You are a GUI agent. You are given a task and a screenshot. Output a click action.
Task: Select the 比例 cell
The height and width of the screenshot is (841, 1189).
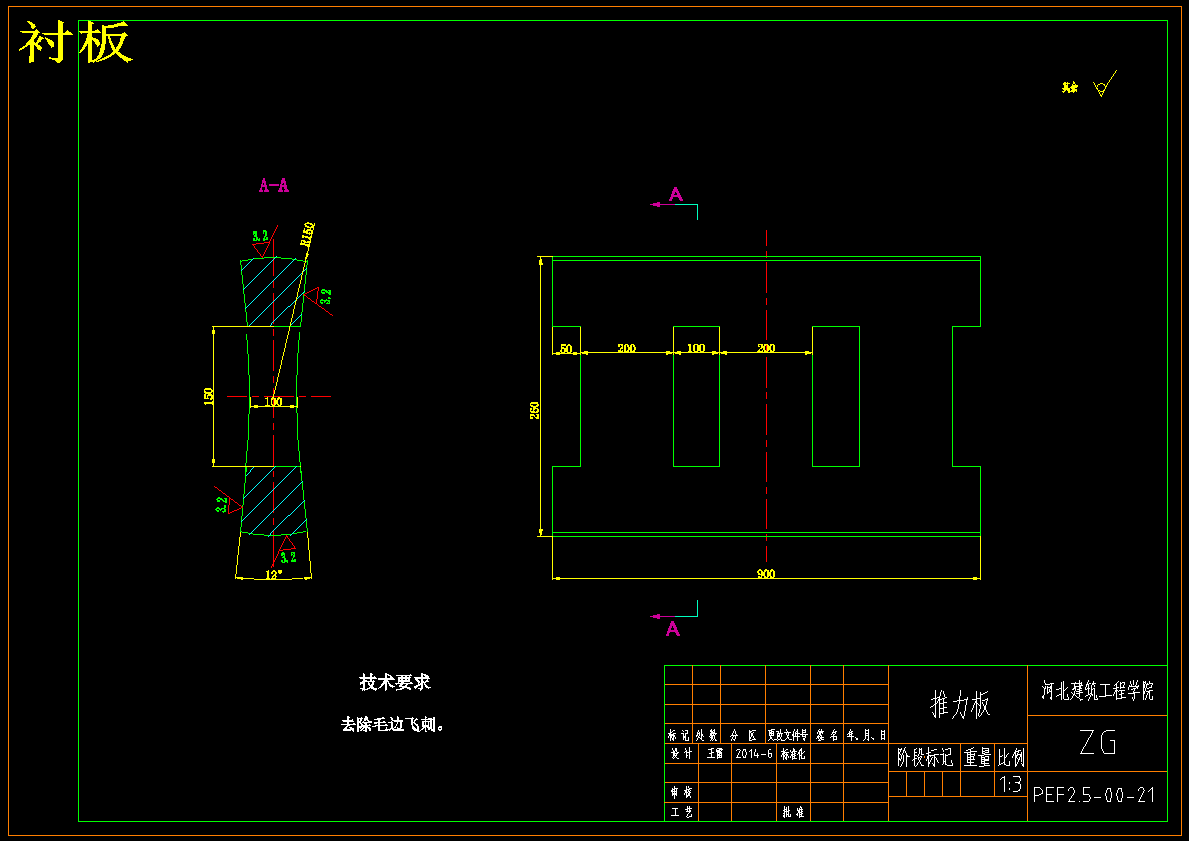[x=1011, y=757]
